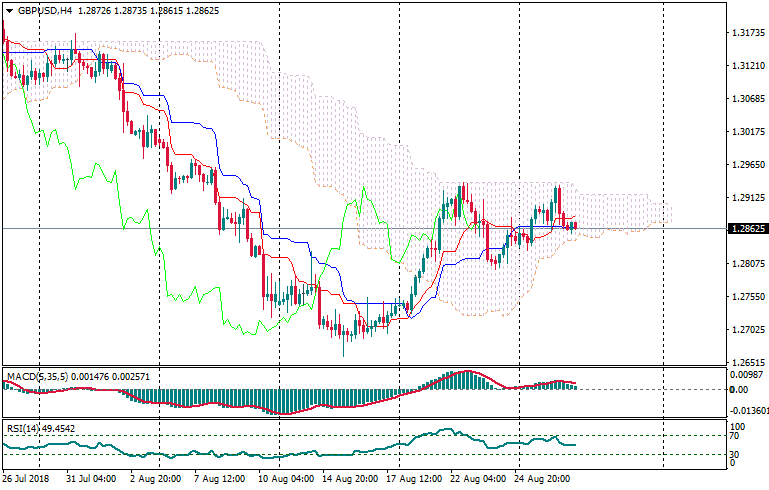Screen dimensions: 769x490
Task: Click the 24 Aug 20:00 time label
Action: (x=545, y=480)
